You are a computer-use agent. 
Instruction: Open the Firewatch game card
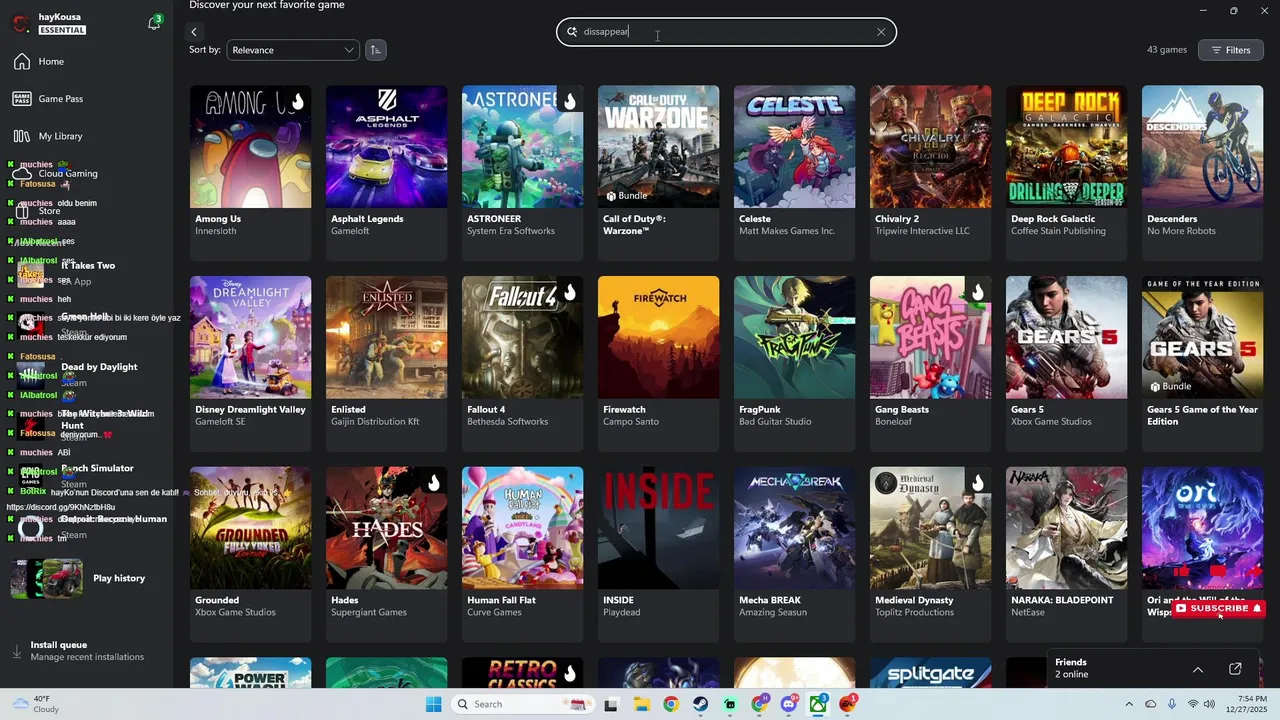coord(658,363)
